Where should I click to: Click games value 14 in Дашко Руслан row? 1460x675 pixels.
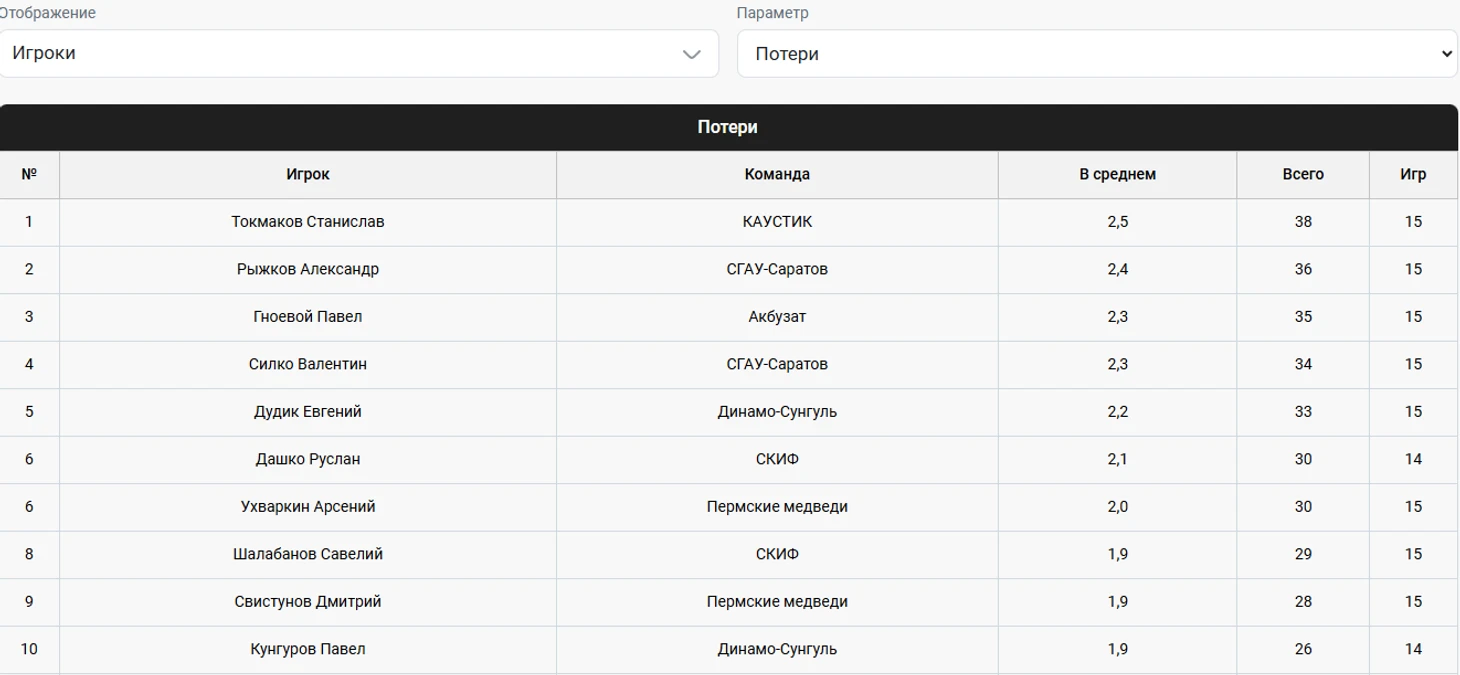(x=1413, y=459)
